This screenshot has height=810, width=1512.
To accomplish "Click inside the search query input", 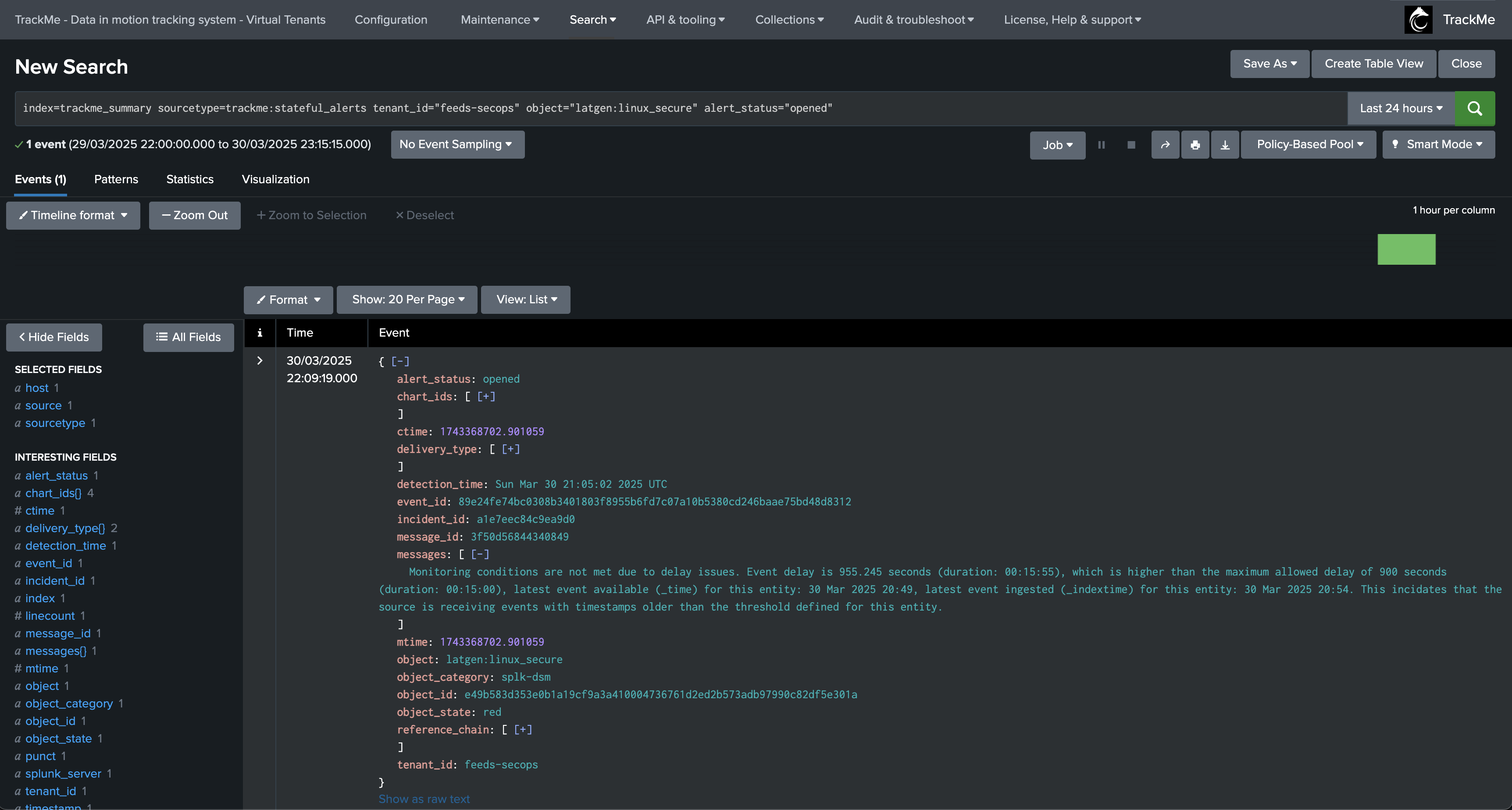I will (681, 109).
